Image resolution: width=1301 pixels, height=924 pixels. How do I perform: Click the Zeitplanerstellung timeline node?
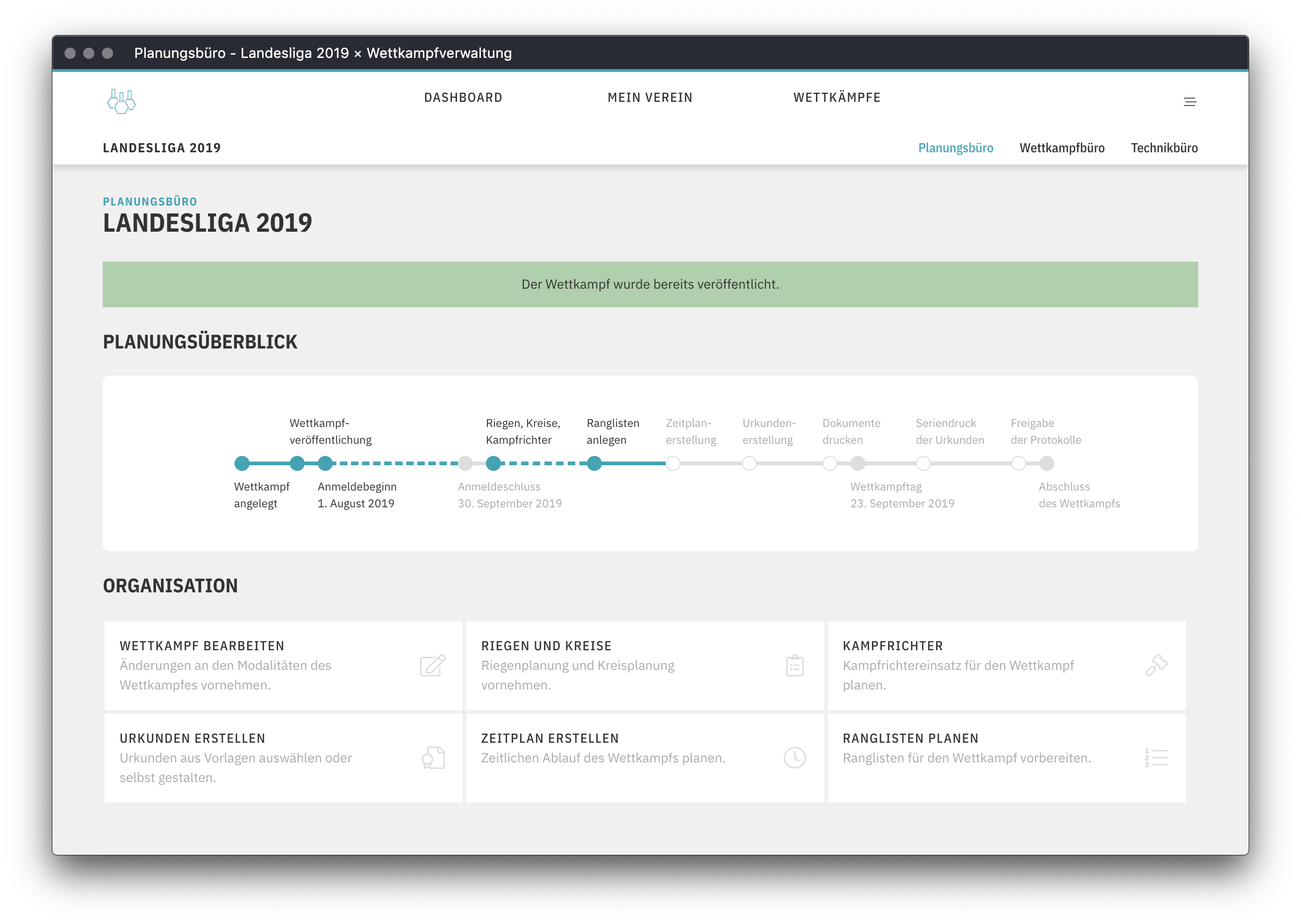click(x=672, y=464)
